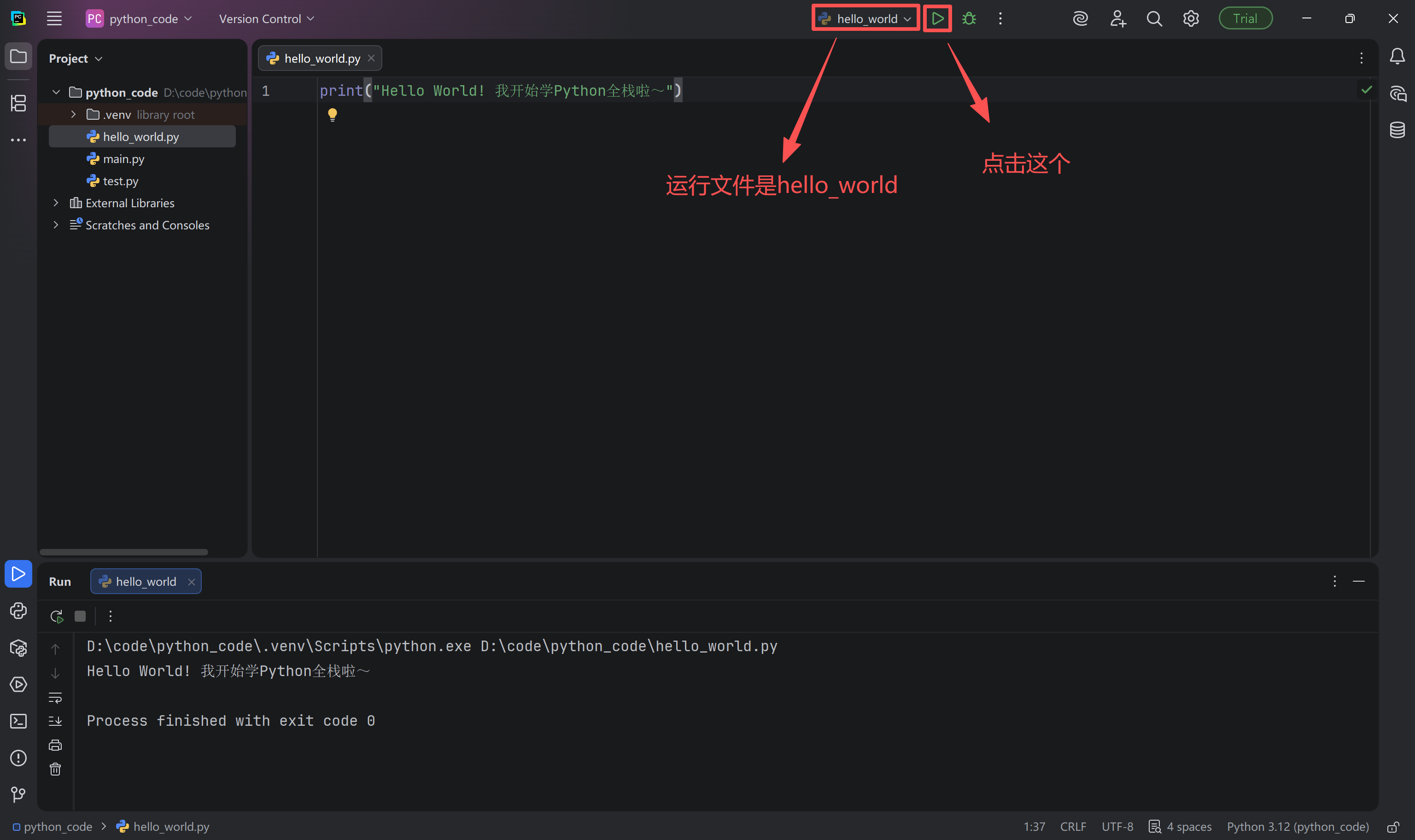Image resolution: width=1415 pixels, height=840 pixels.
Task: Open the Python Console tool window
Action: 18,611
